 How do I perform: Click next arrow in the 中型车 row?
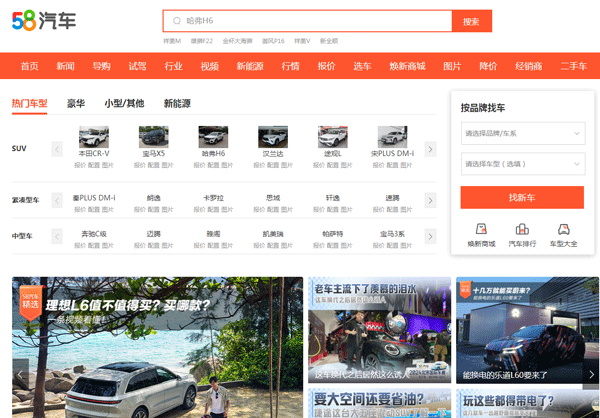430,237
